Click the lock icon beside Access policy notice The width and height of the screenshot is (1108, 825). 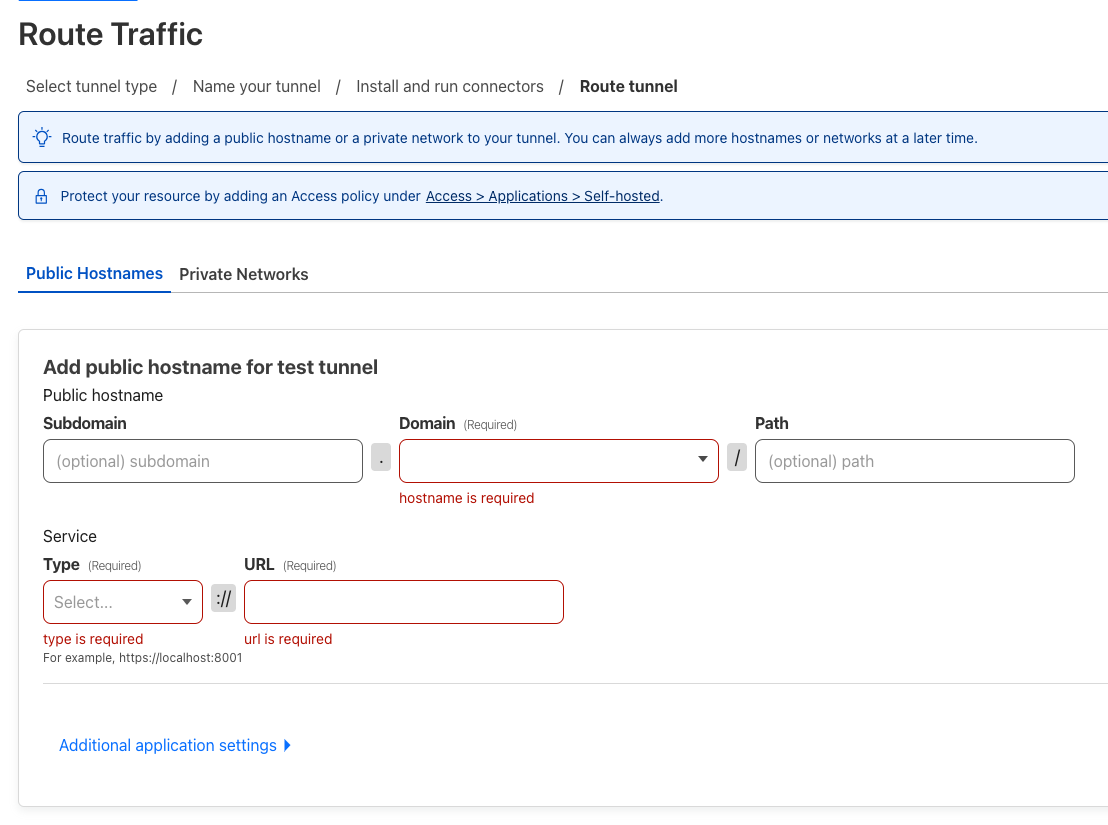click(x=42, y=197)
